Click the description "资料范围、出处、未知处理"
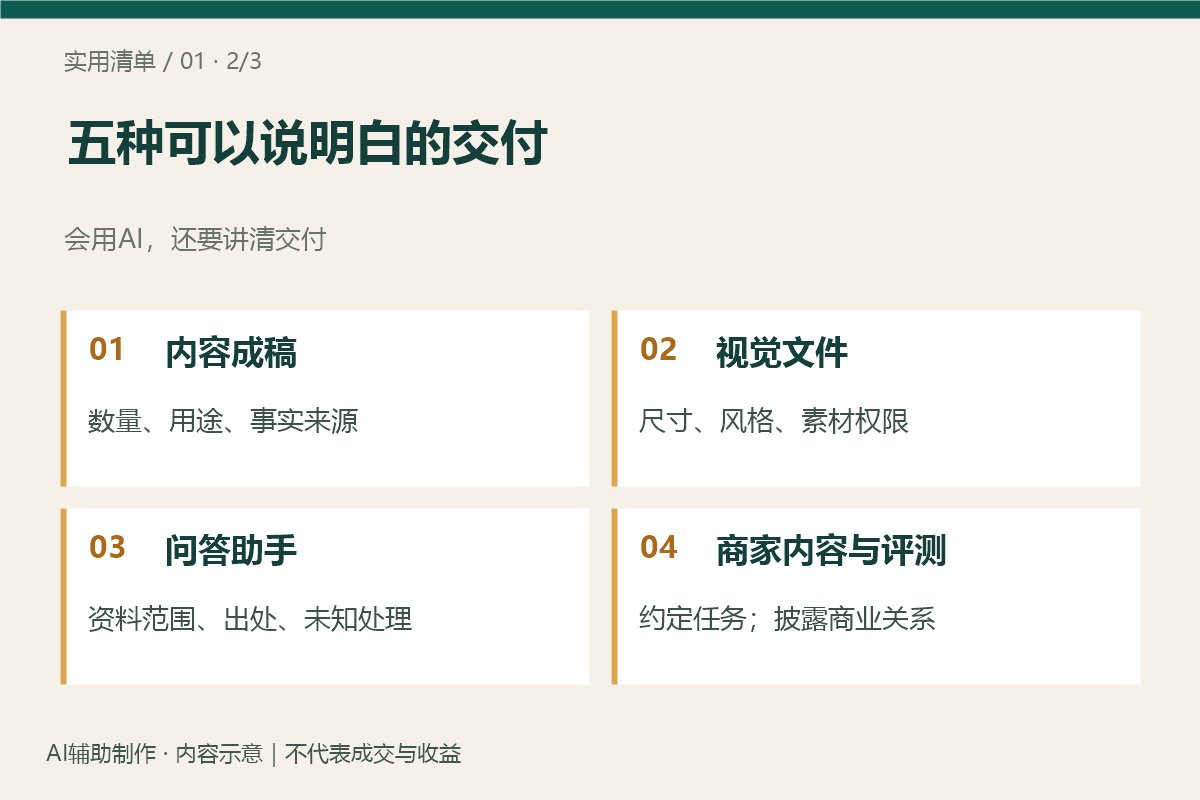 click(x=250, y=619)
